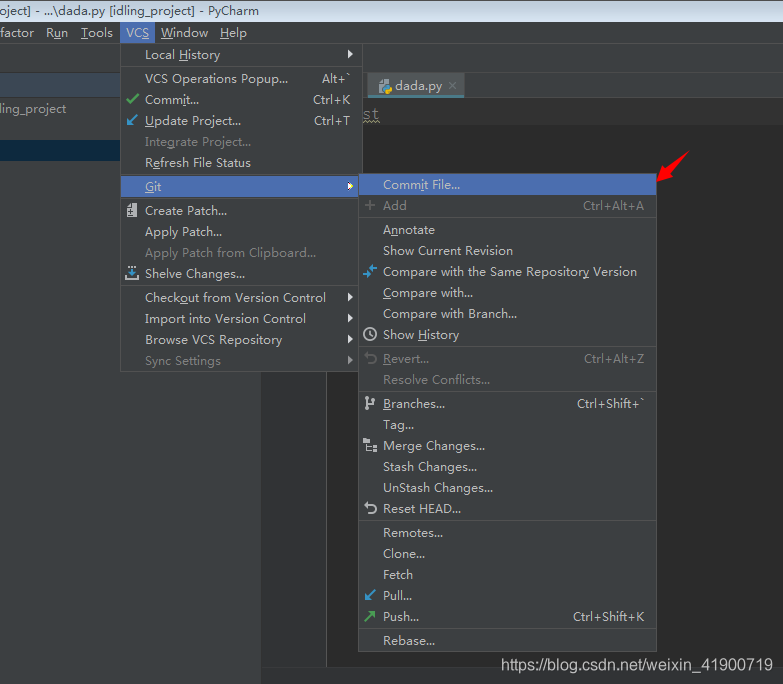Open the Run menu
Viewport: 783px width, 684px height.
[57, 33]
